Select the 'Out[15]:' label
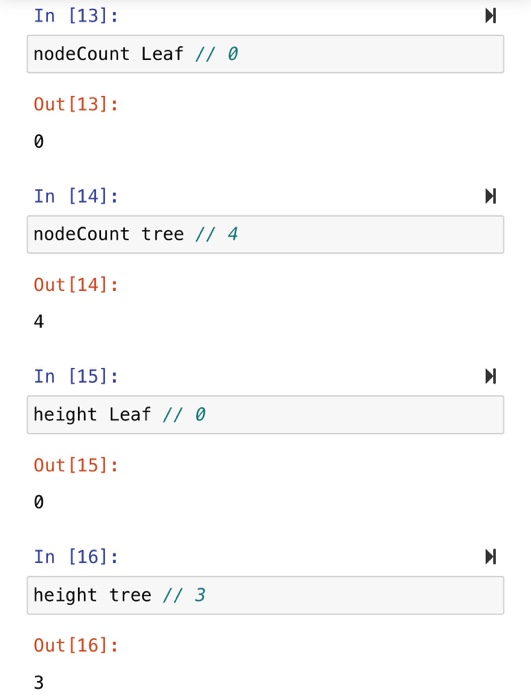Image resolution: width=531 pixels, height=700 pixels. coord(76,465)
